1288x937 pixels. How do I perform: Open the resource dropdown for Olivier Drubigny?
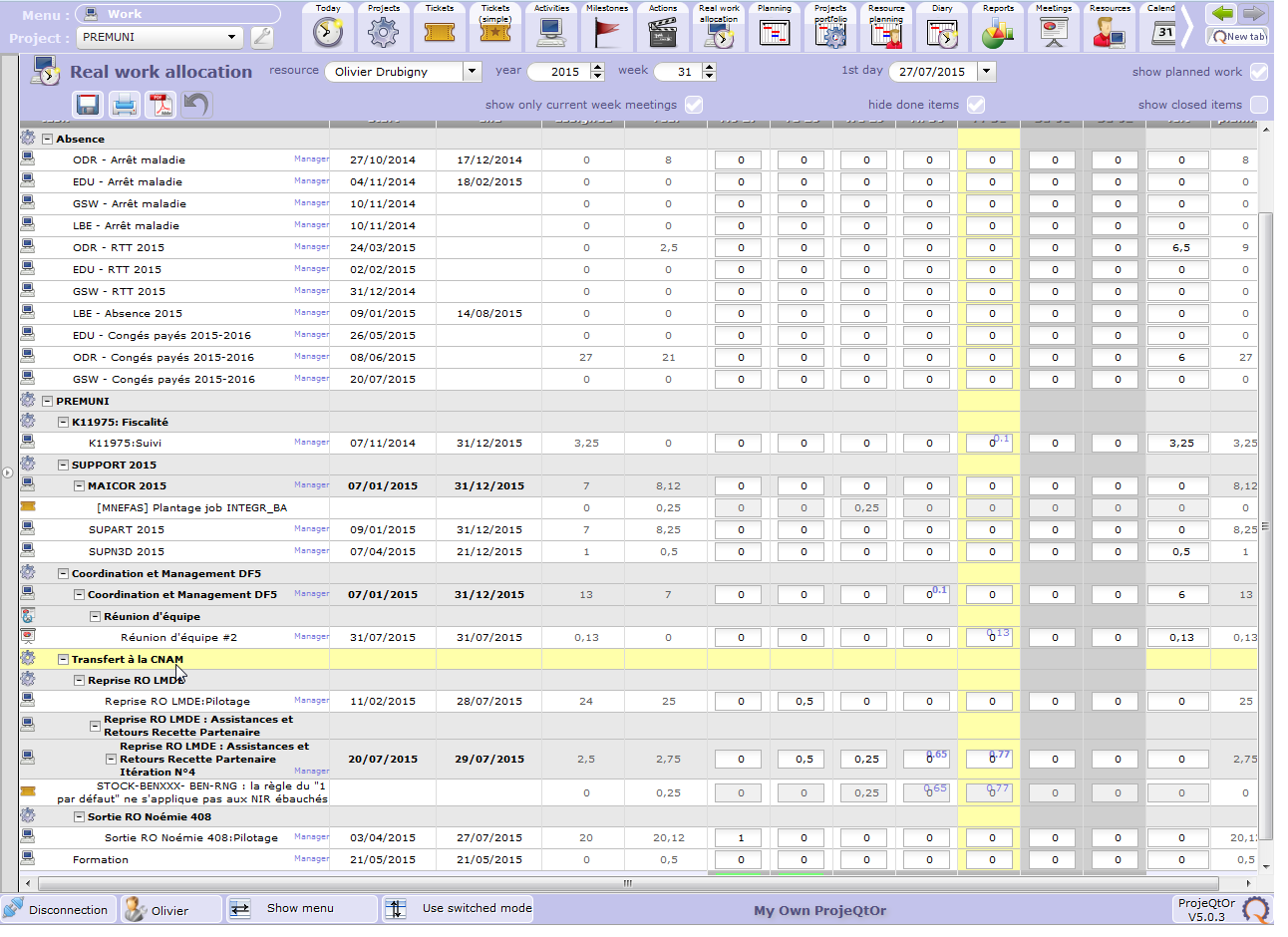coord(472,72)
